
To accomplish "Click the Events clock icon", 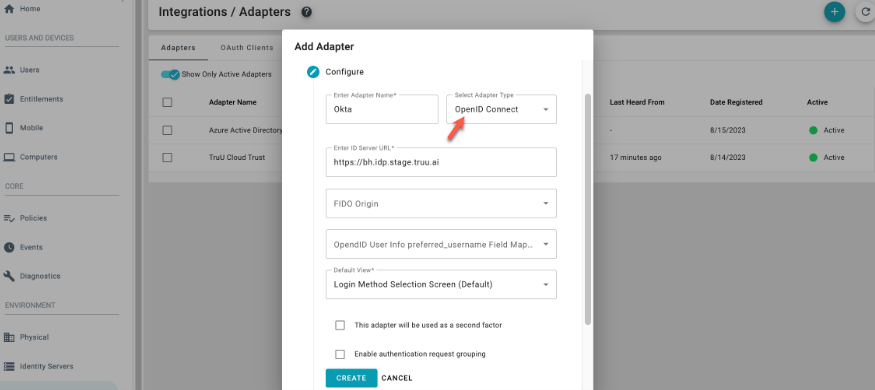I will point(9,247).
